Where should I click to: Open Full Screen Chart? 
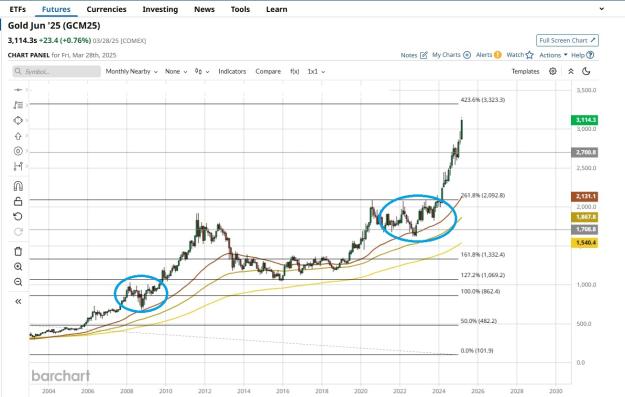[x=567, y=41]
